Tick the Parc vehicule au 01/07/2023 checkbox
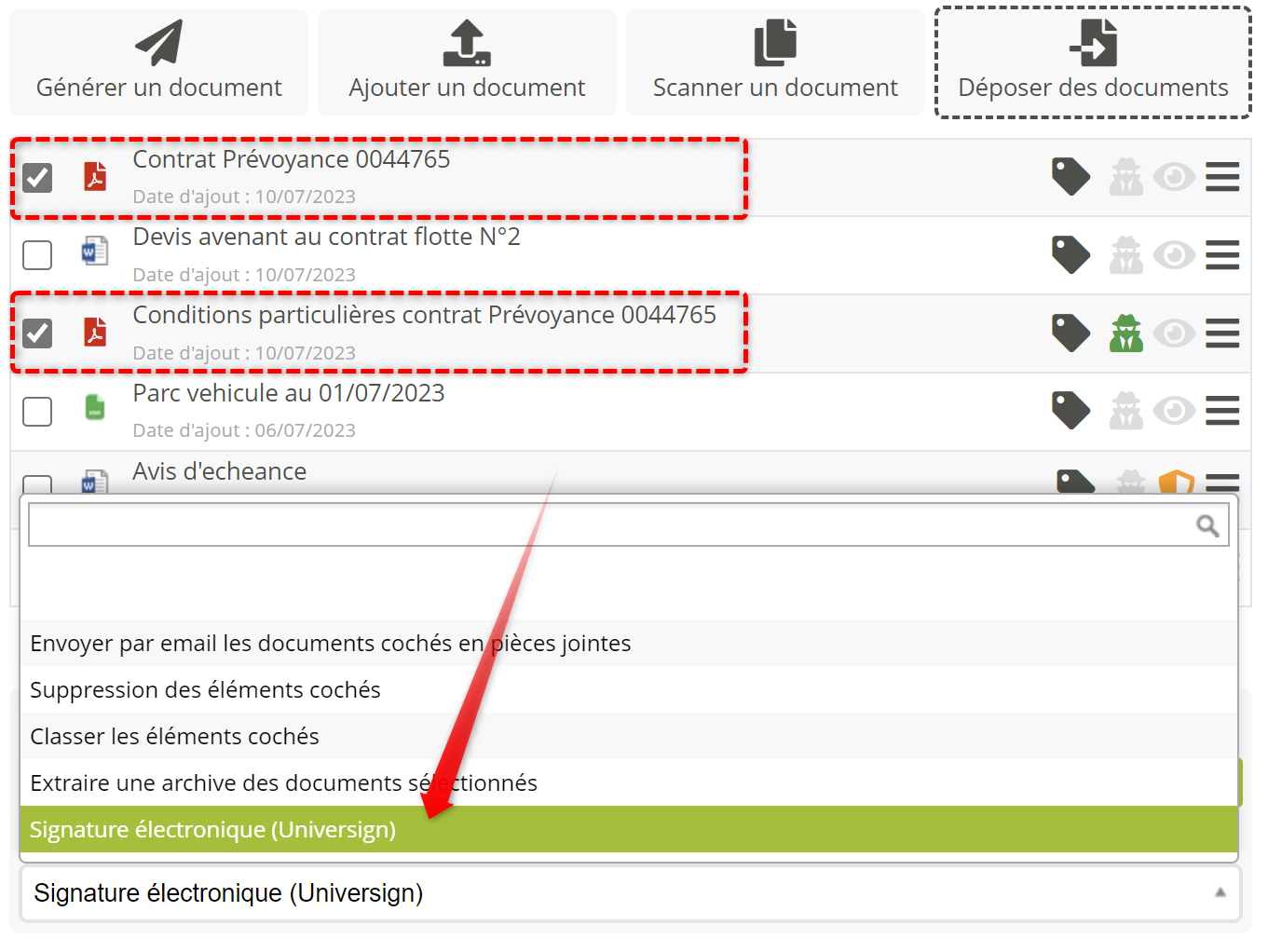The image size is (1268, 952). click(37, 411)
